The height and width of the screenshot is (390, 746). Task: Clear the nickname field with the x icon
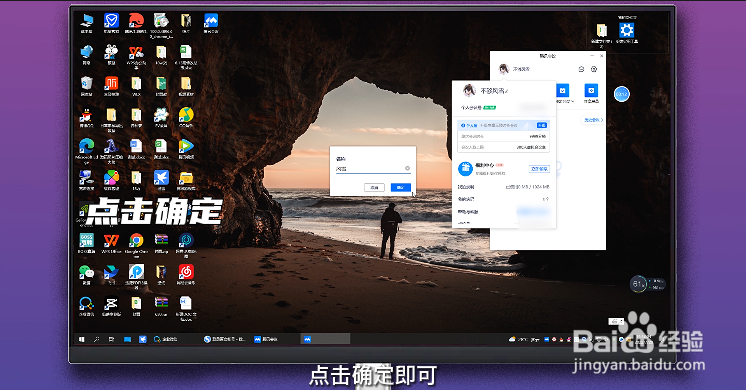(407, 168)
